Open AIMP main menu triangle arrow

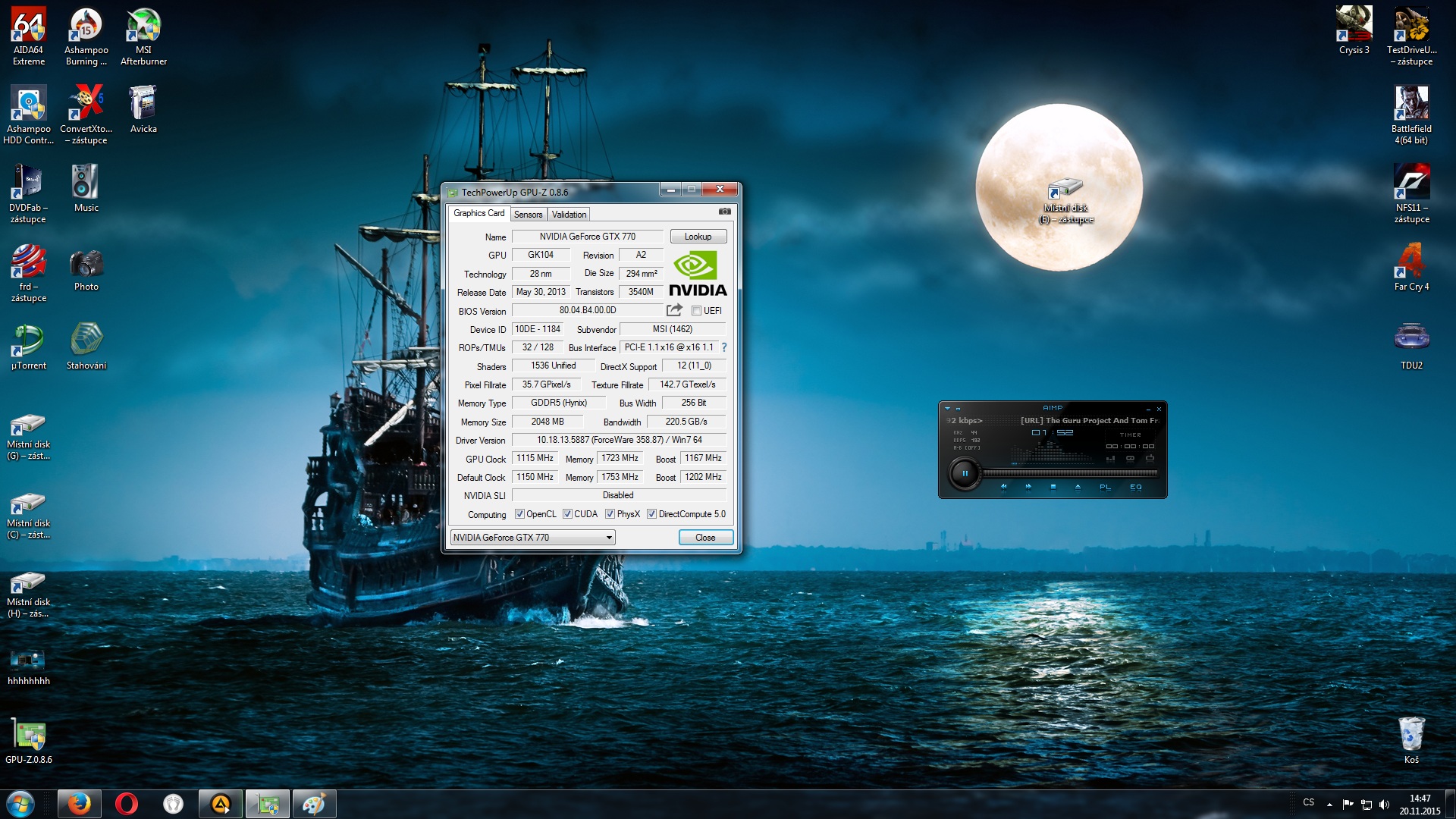tap(947, 409)
